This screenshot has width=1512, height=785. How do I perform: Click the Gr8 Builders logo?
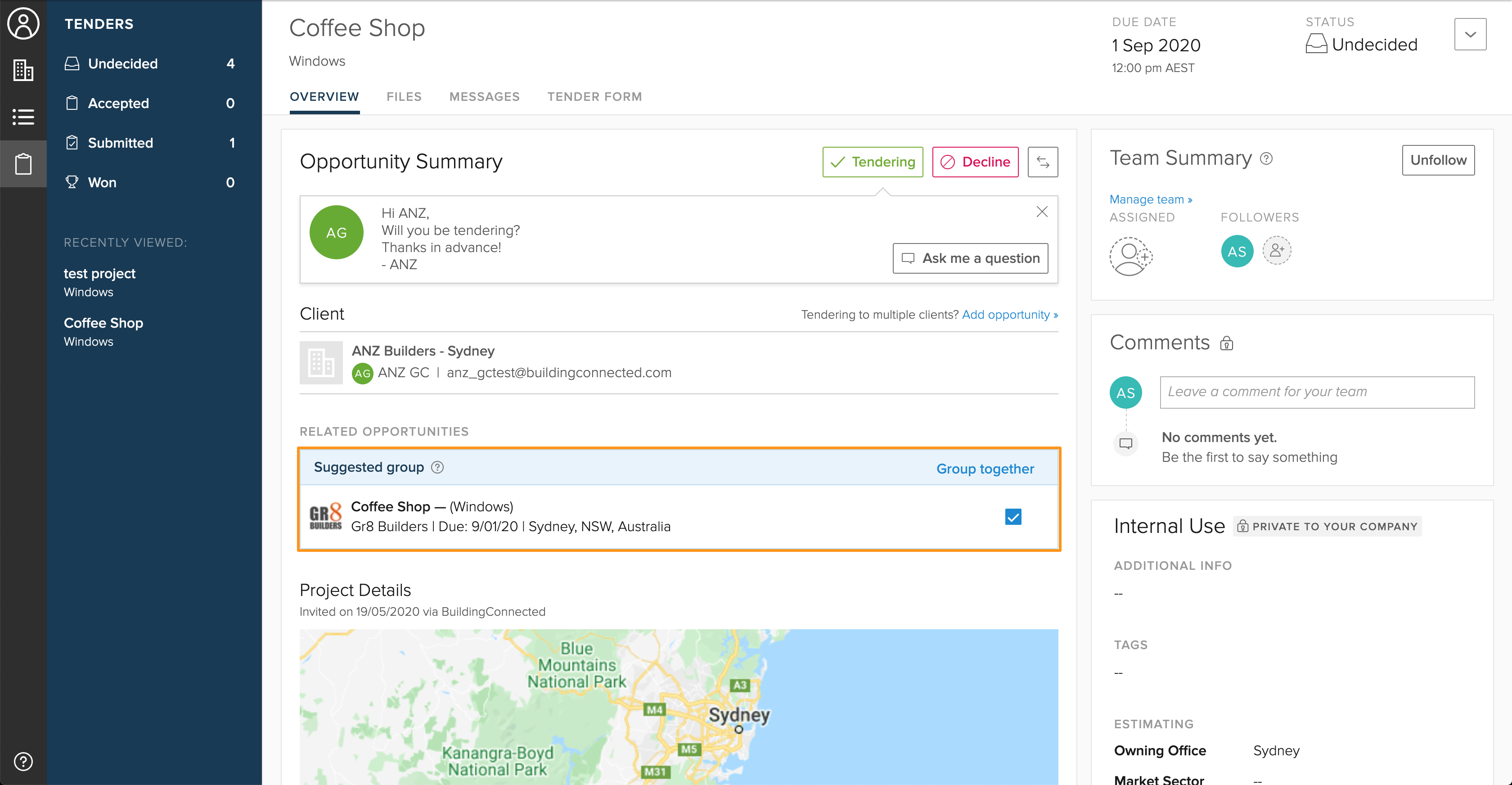coord(325,517)
